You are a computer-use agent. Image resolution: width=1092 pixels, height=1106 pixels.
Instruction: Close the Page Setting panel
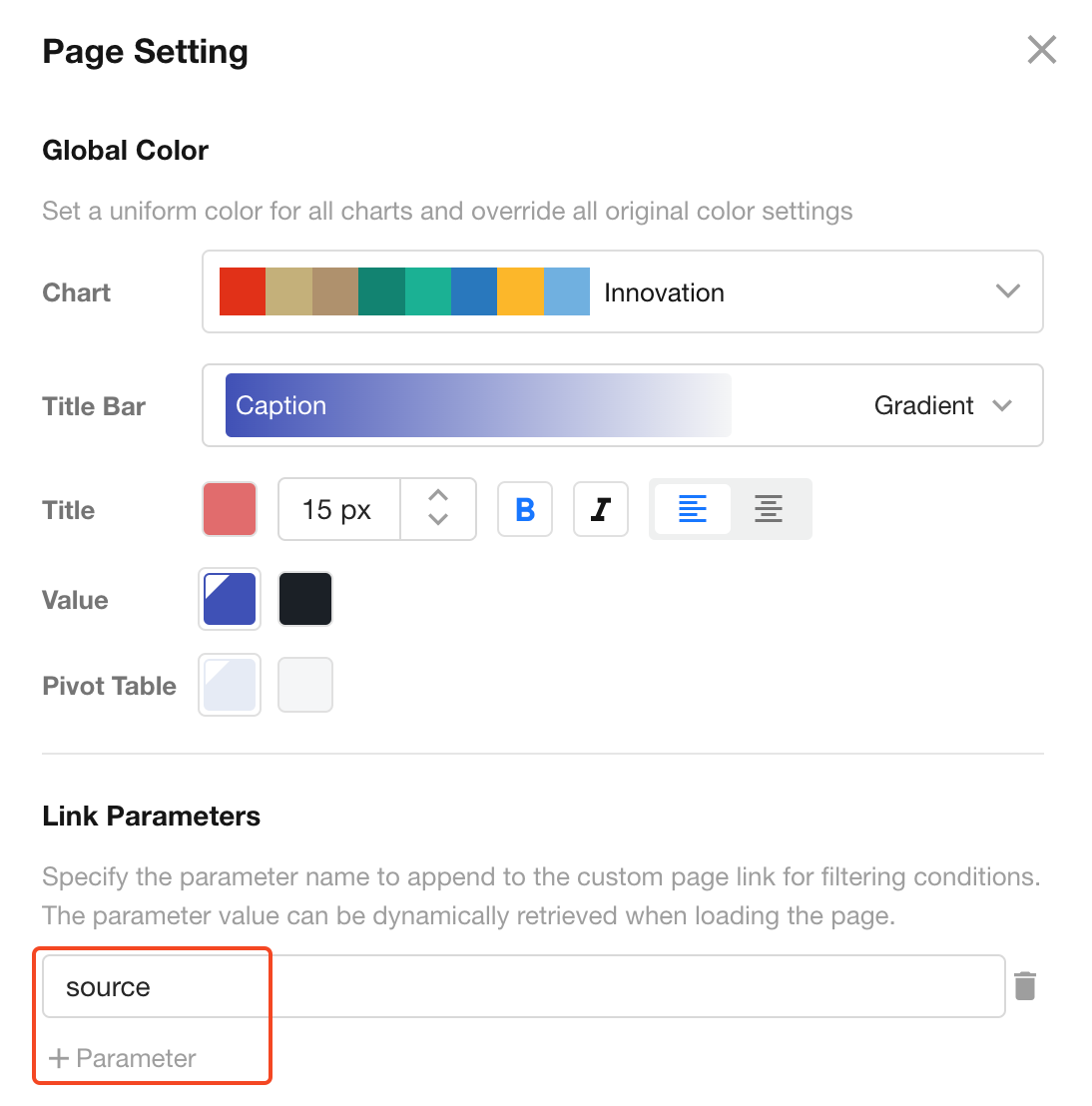coord(1041,50)
